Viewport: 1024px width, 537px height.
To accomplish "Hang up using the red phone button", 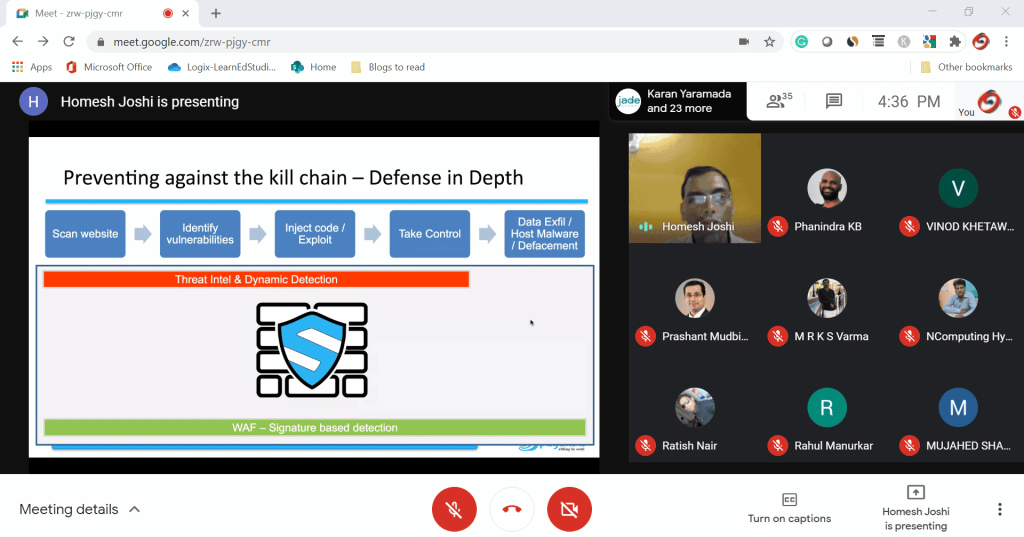I will 512,509.
